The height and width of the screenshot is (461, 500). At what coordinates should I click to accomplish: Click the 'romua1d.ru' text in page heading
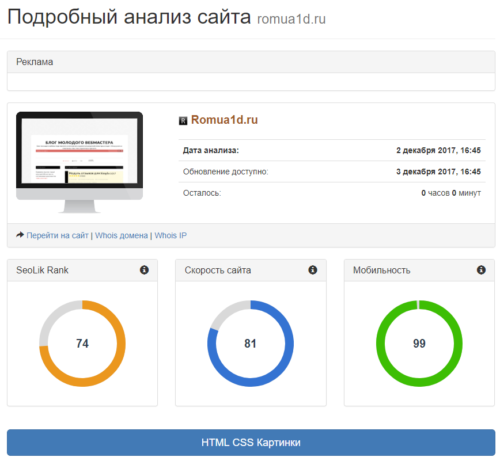291,19
